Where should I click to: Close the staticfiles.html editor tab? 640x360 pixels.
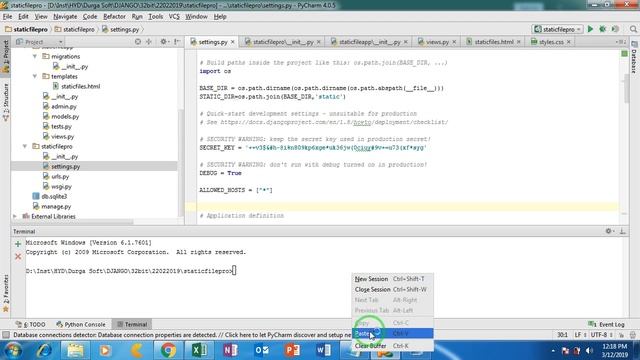pos(519,42)
